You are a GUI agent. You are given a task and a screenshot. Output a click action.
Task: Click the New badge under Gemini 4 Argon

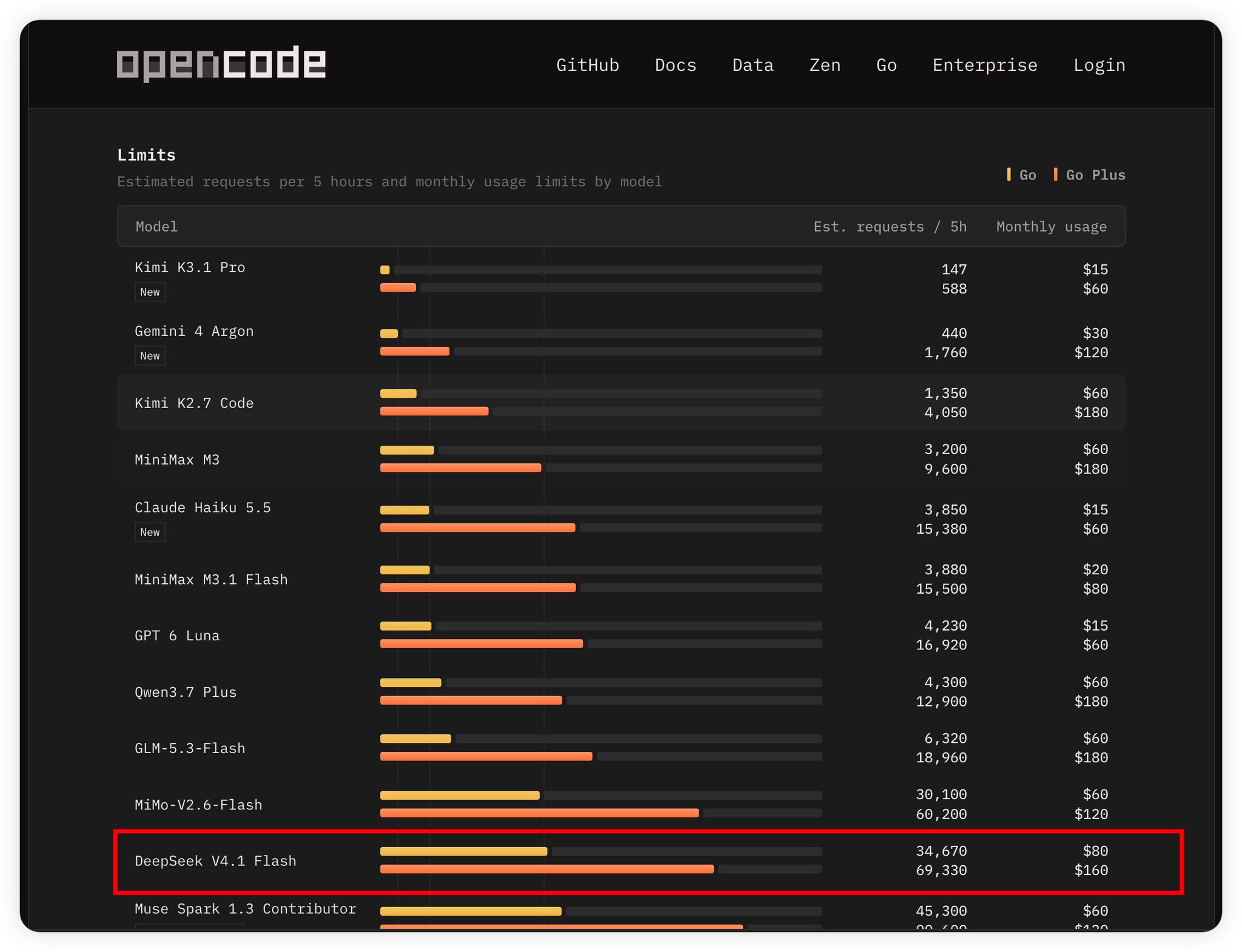150,356
